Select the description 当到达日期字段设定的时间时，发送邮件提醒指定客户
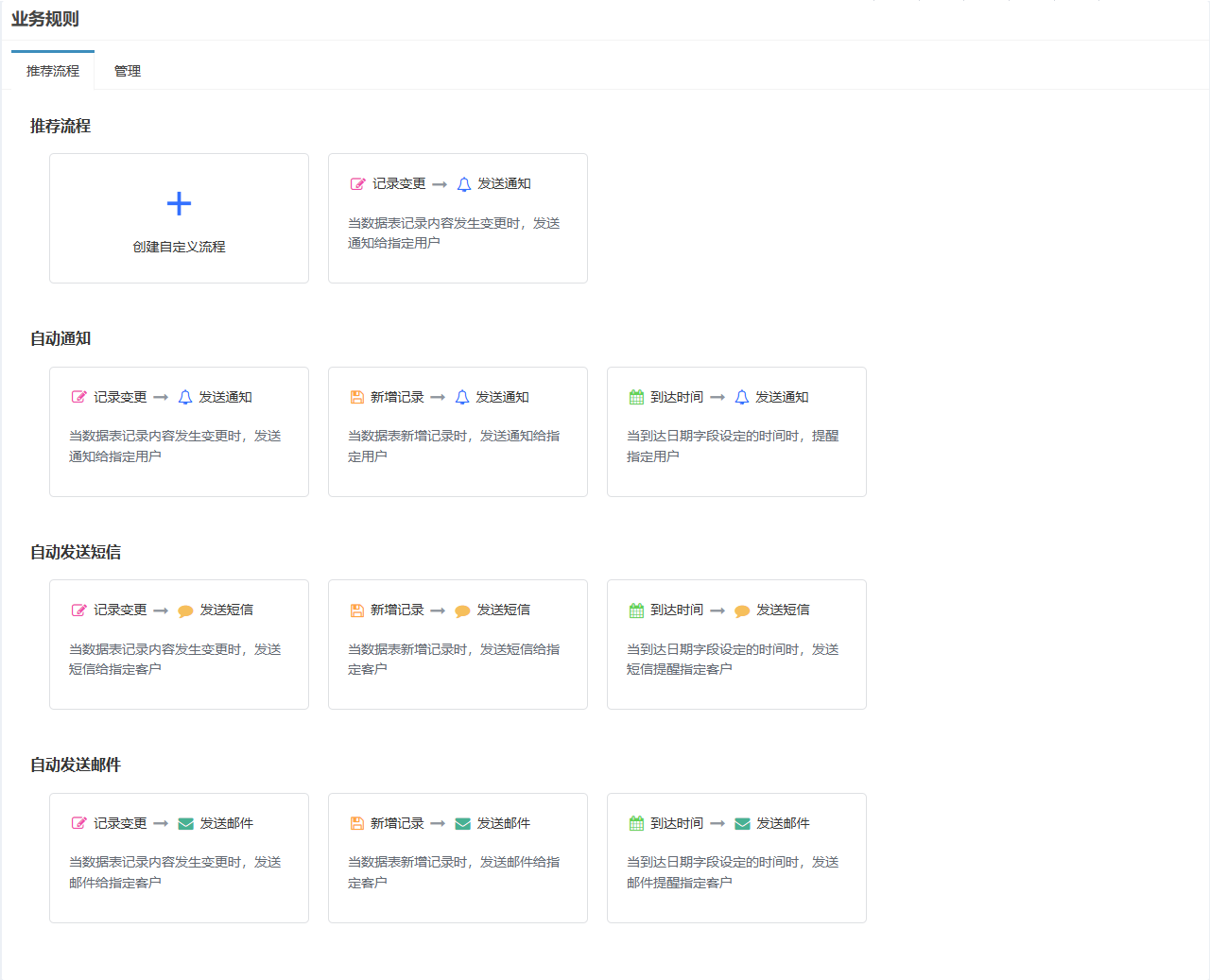The height and width of the screenshot is (980, 1210). pos(733,872)
